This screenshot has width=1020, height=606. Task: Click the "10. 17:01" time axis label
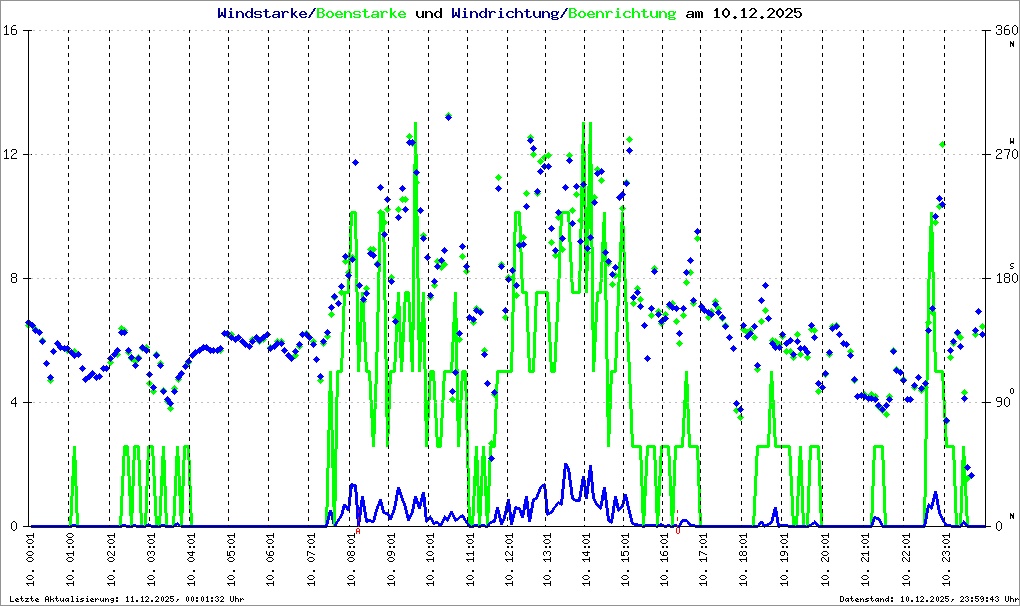pos(701,558)
